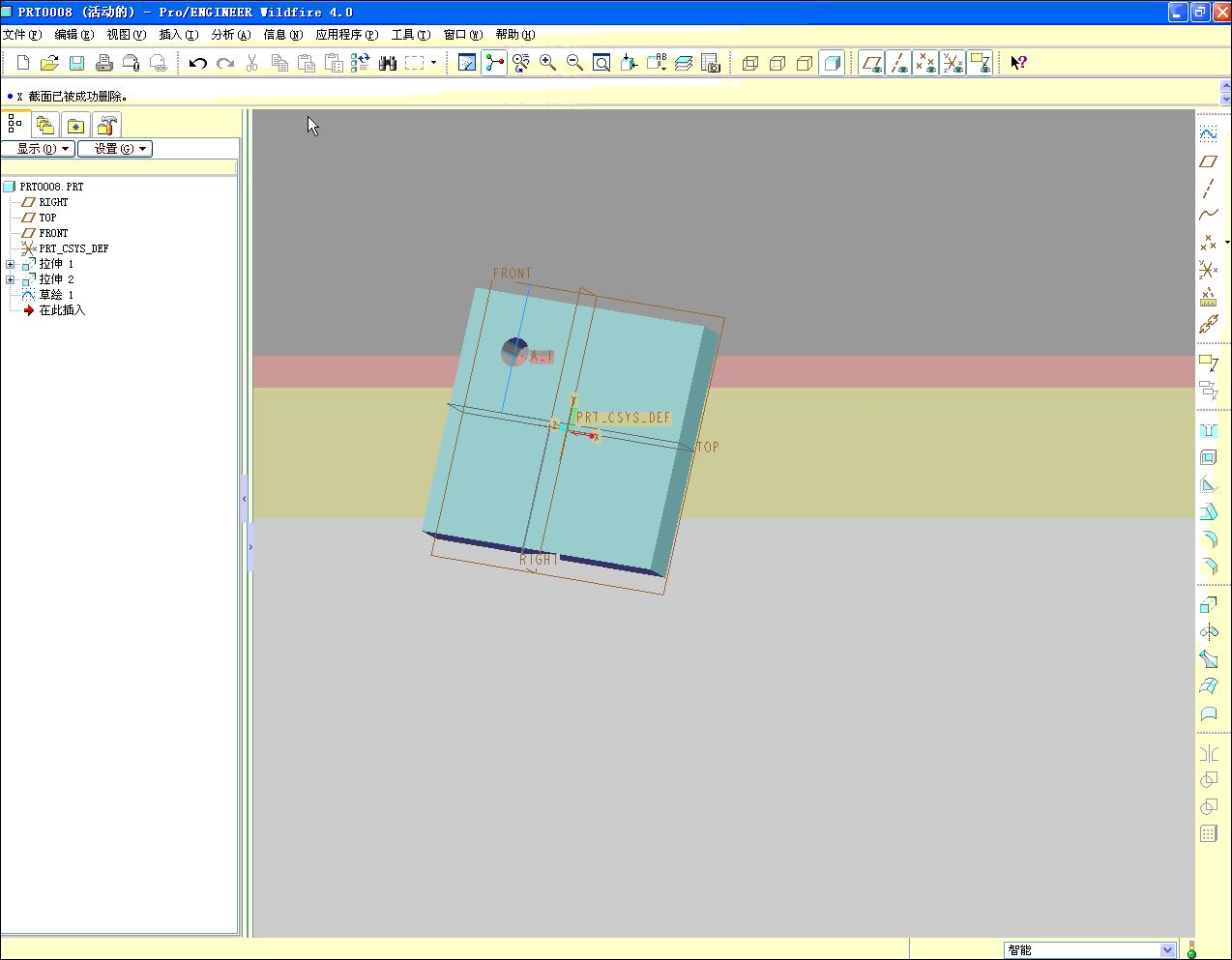Image resolution: width=1232 pixels, height=960 pixels.
Task: Select the Revolve tool in the right toolbar
Action: click(1208, 632)
